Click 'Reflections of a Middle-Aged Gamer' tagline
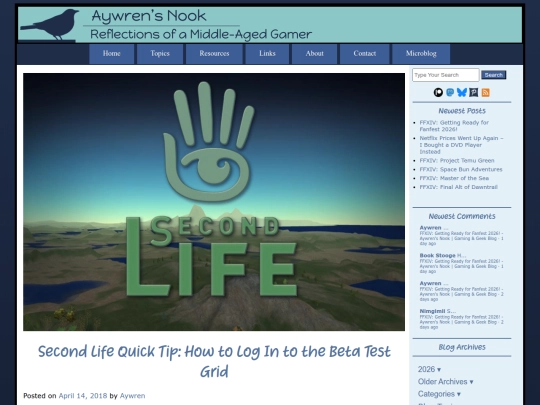 tap(201, 34)
